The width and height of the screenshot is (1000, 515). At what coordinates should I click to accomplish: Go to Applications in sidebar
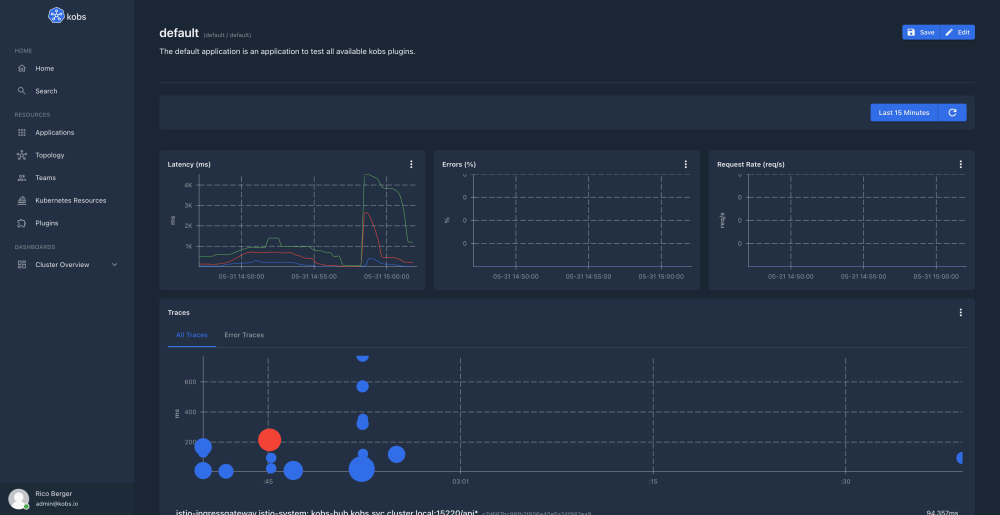[54, 132]
